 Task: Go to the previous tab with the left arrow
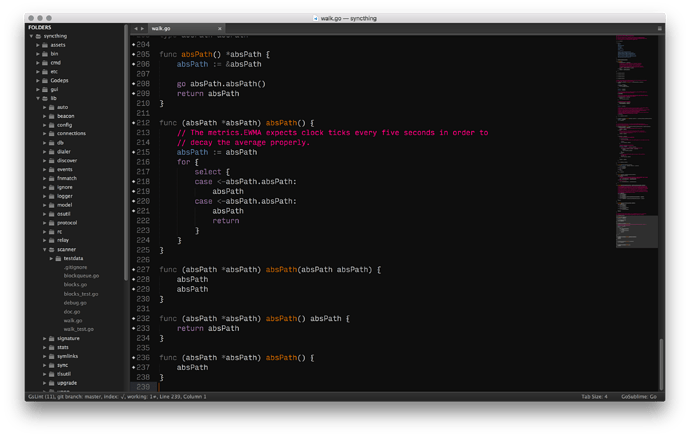pyautogui.click(x=136, y=29)
